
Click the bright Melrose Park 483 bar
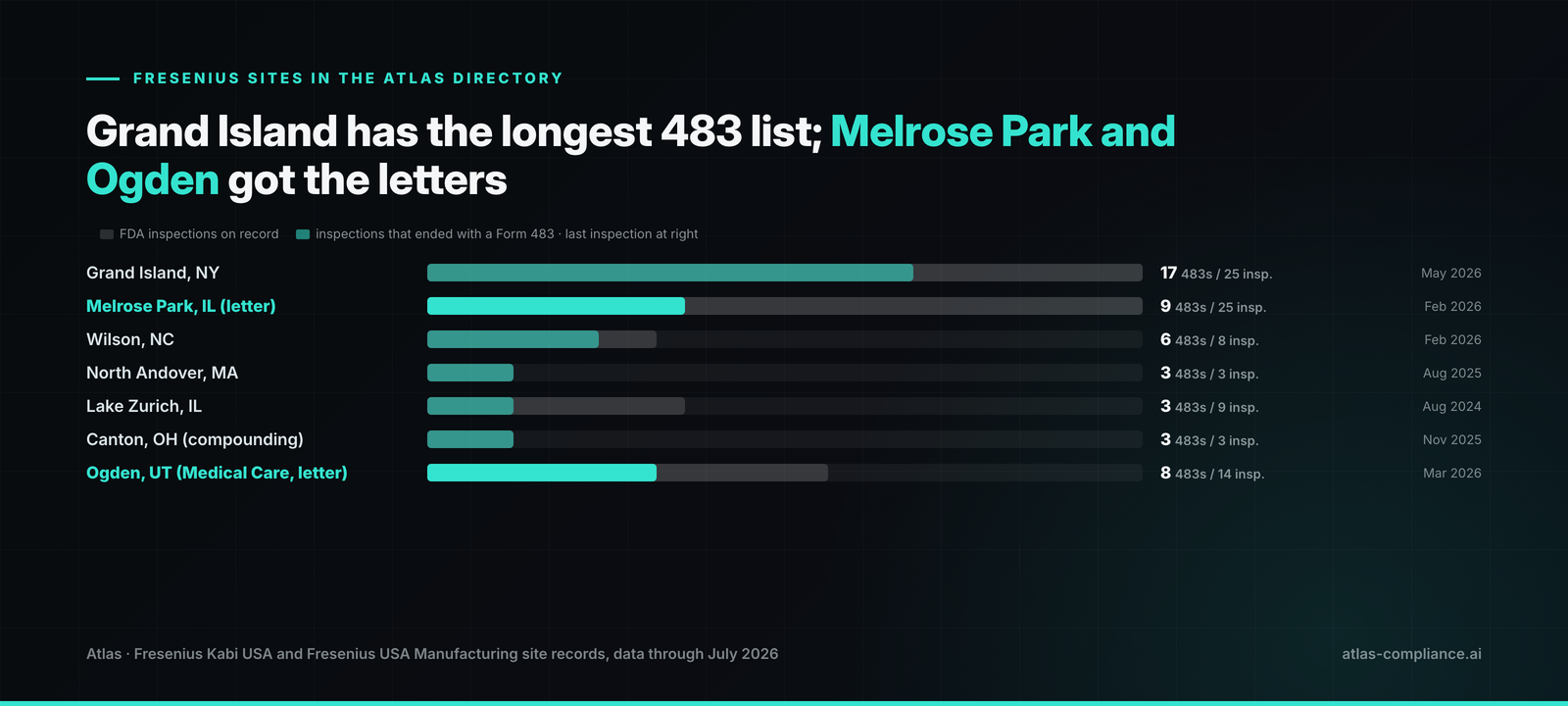click(x=556, y=306)
